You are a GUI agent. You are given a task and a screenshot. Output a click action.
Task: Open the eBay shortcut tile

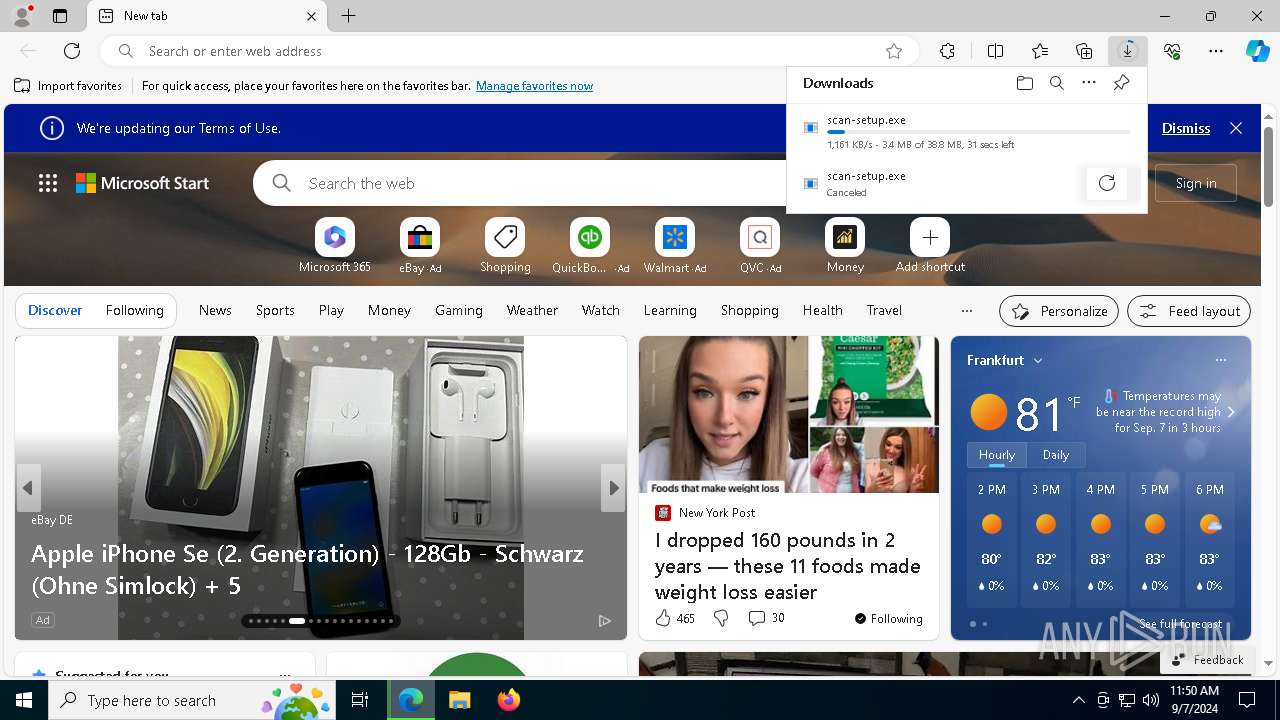tap(420, 246)
